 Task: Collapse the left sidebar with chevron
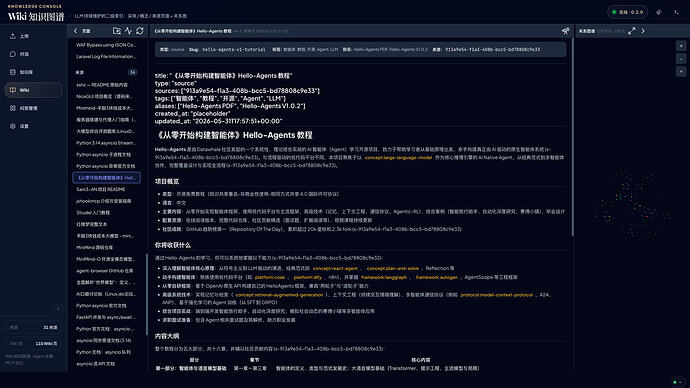[x=58, y=309]
